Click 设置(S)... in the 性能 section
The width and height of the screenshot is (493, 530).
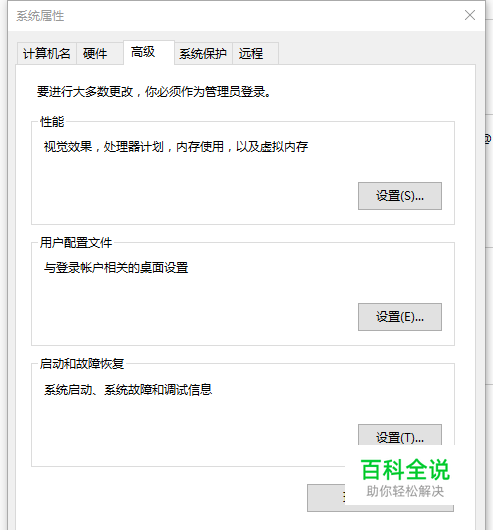point(400,196)
